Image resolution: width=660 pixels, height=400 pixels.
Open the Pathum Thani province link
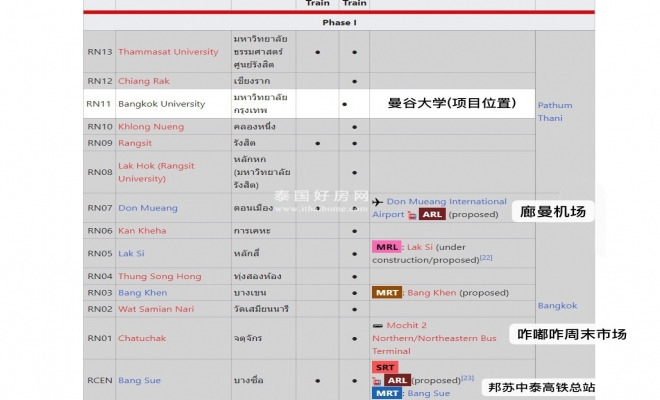tap(555, 112)
